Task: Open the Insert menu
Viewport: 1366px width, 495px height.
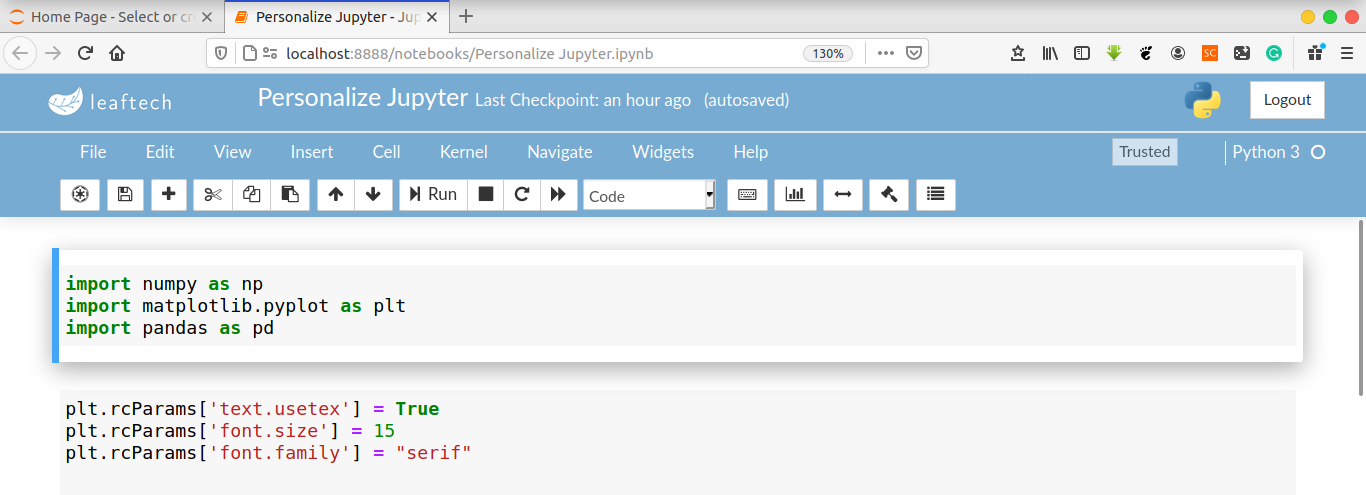Action: pos(312,152)
